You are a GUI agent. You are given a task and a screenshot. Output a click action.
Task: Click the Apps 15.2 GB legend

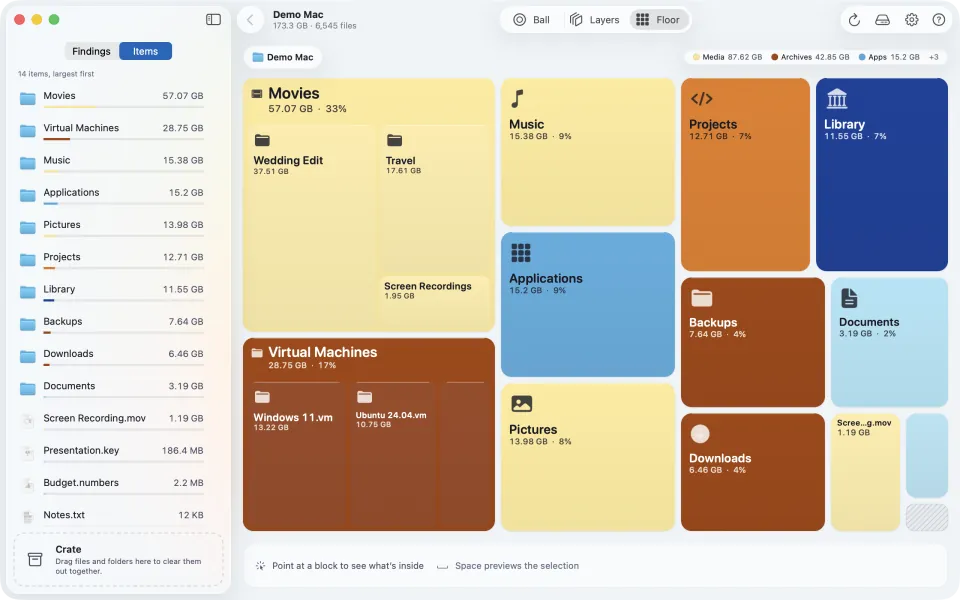click(x=889, y=57)
